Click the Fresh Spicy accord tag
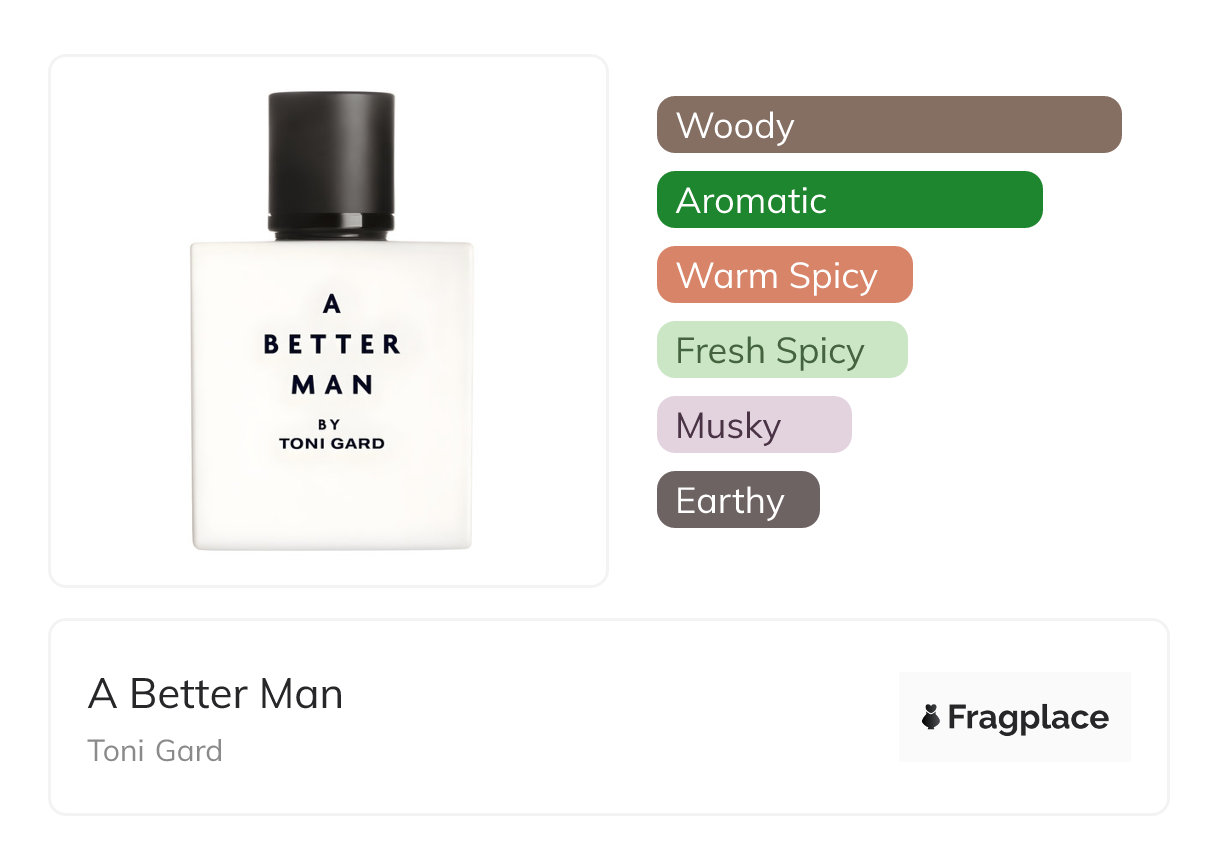Image resolution: width=1218 pixels, height=864 pixels. point(782,350)
